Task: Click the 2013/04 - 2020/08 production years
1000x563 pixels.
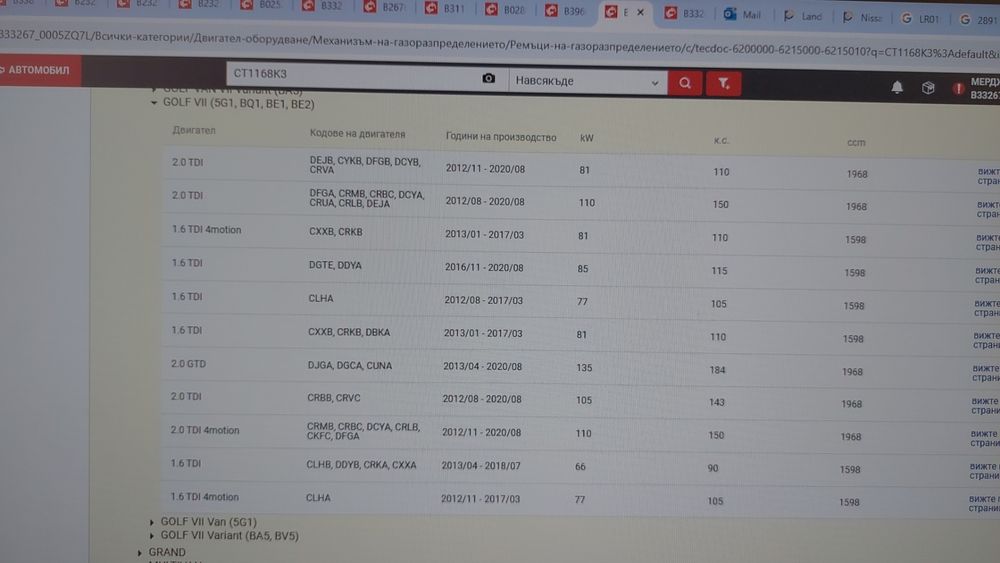Action: pyautogui.click(x=482, y=367)
